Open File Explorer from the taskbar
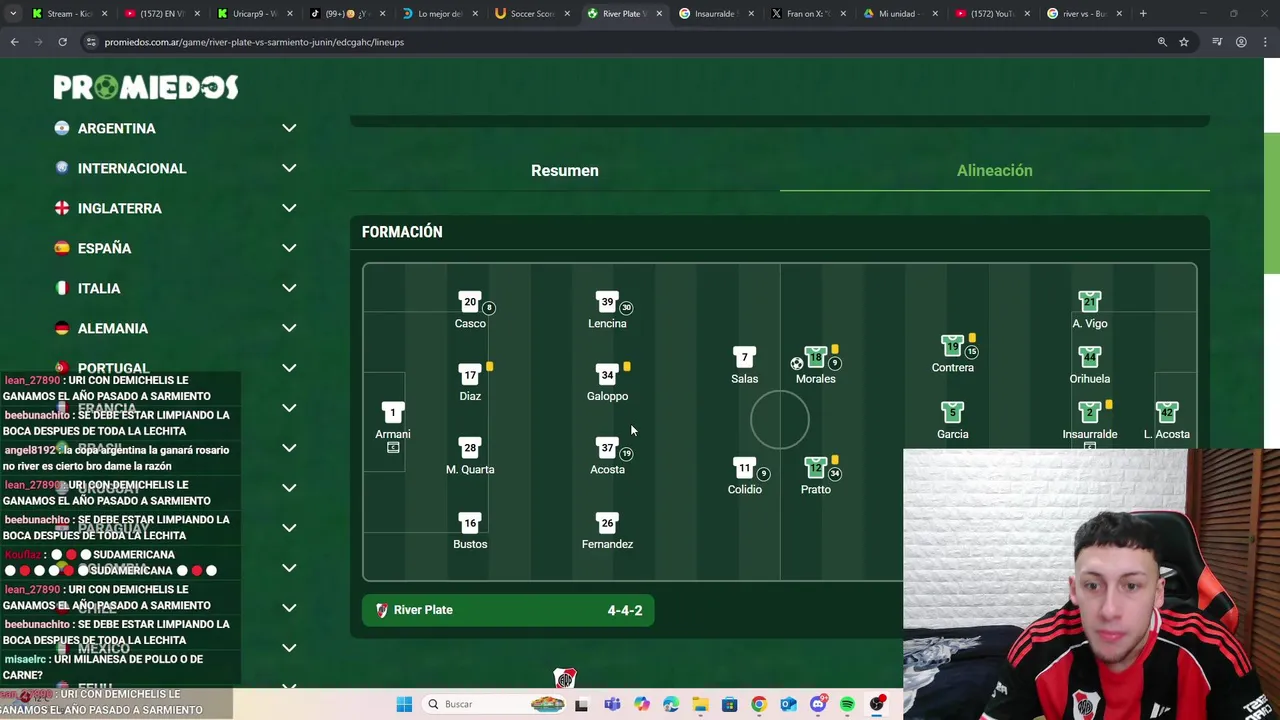This screenshot has height=720, width=1280. [700, 704]
